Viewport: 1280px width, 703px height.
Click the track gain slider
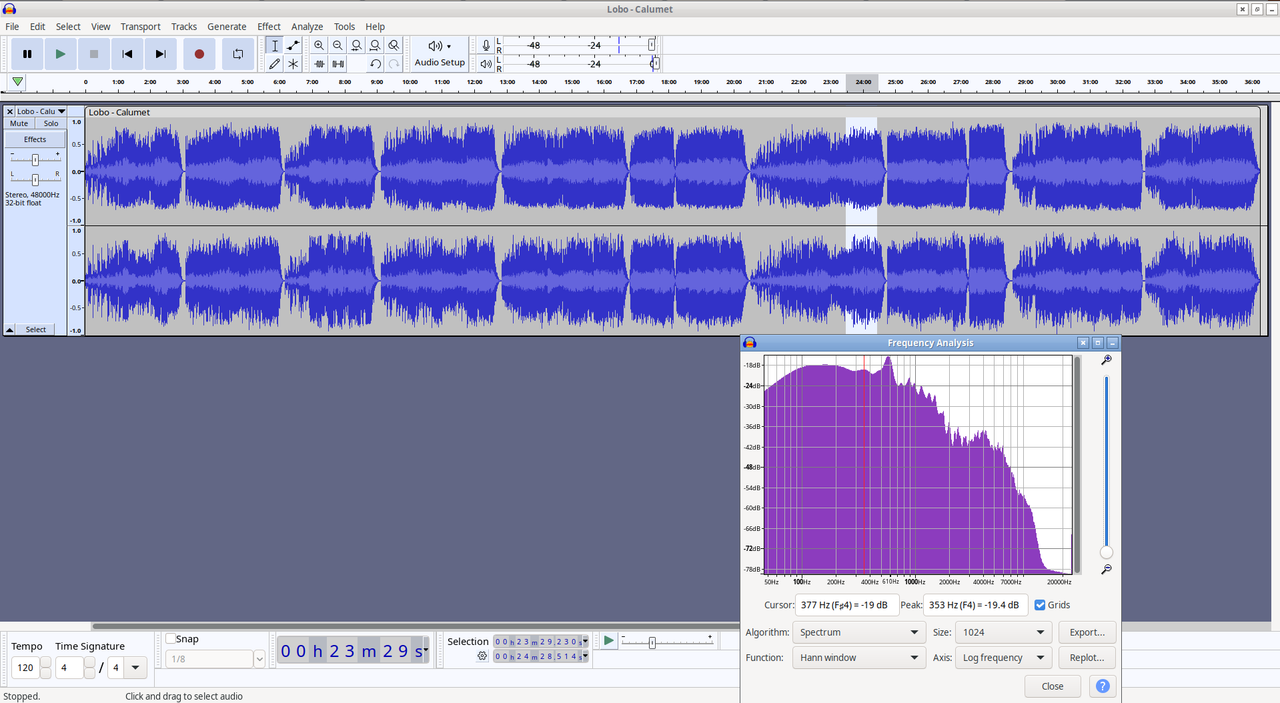coord(35,159)
